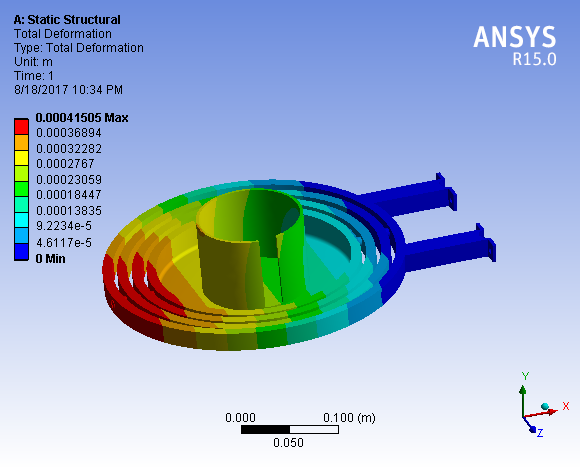Image resolution: width=580 pixels, height=467 pixels.
Task: Click the orange legend color band
Action: click(21, 142)
